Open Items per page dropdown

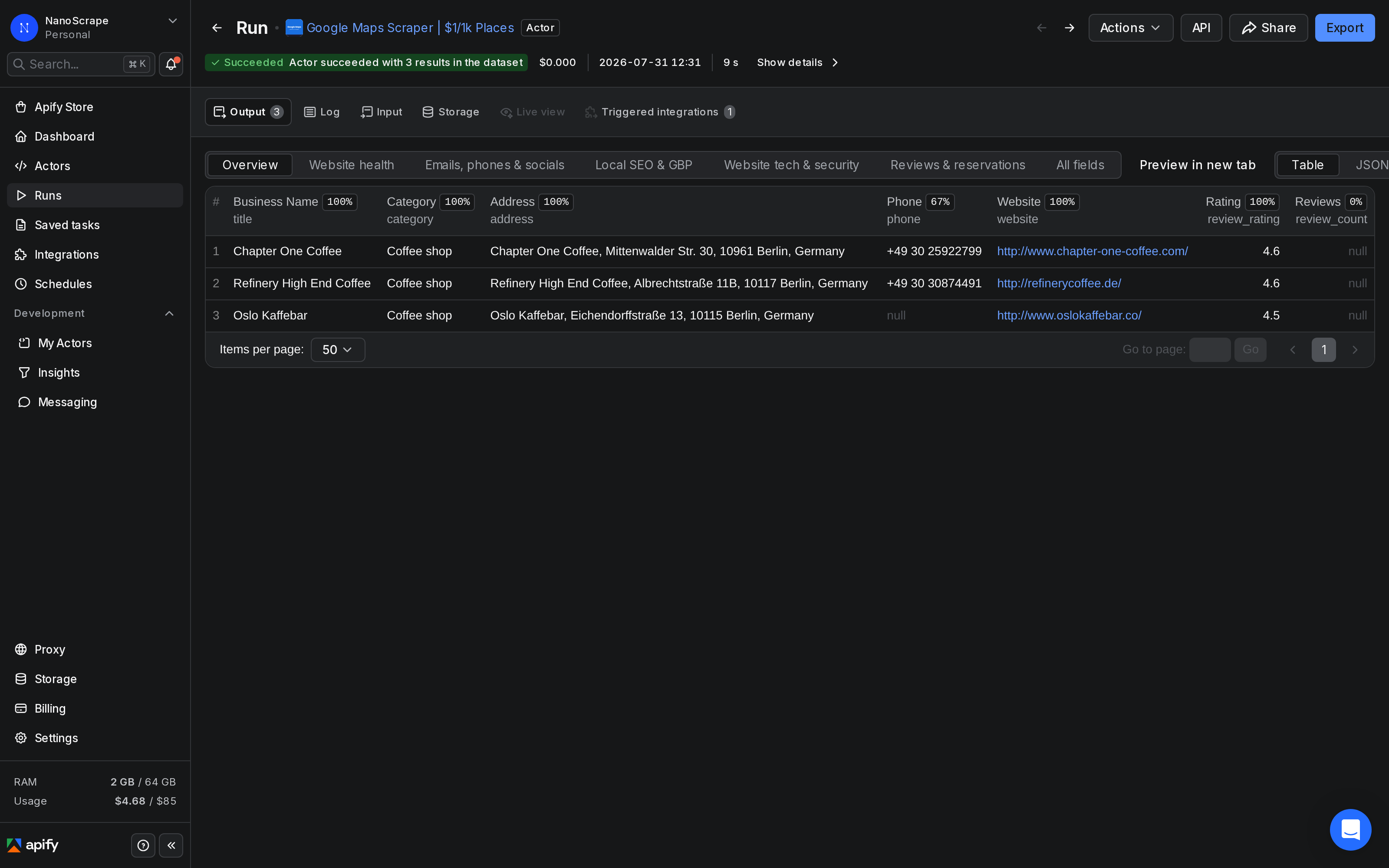point(338,350)
